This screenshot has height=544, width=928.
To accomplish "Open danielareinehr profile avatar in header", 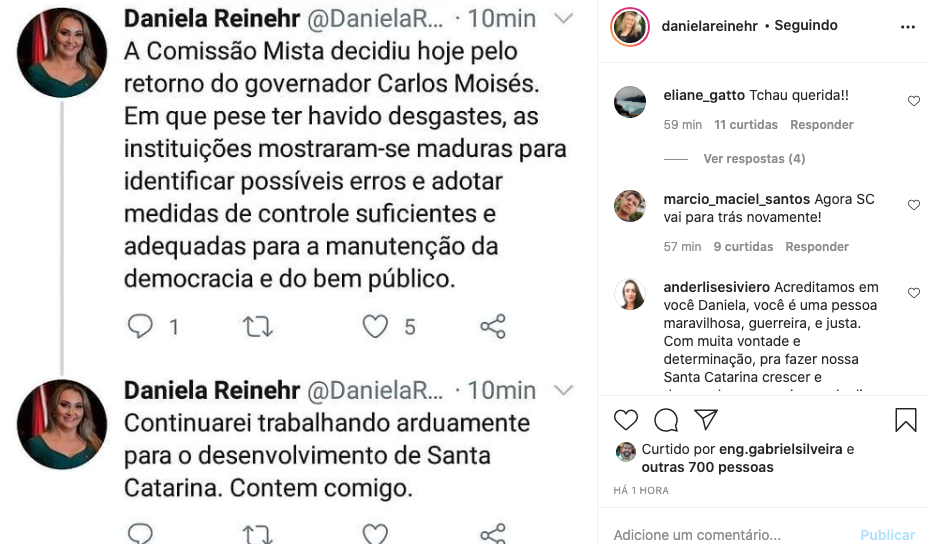I will [x=630, y=27].
